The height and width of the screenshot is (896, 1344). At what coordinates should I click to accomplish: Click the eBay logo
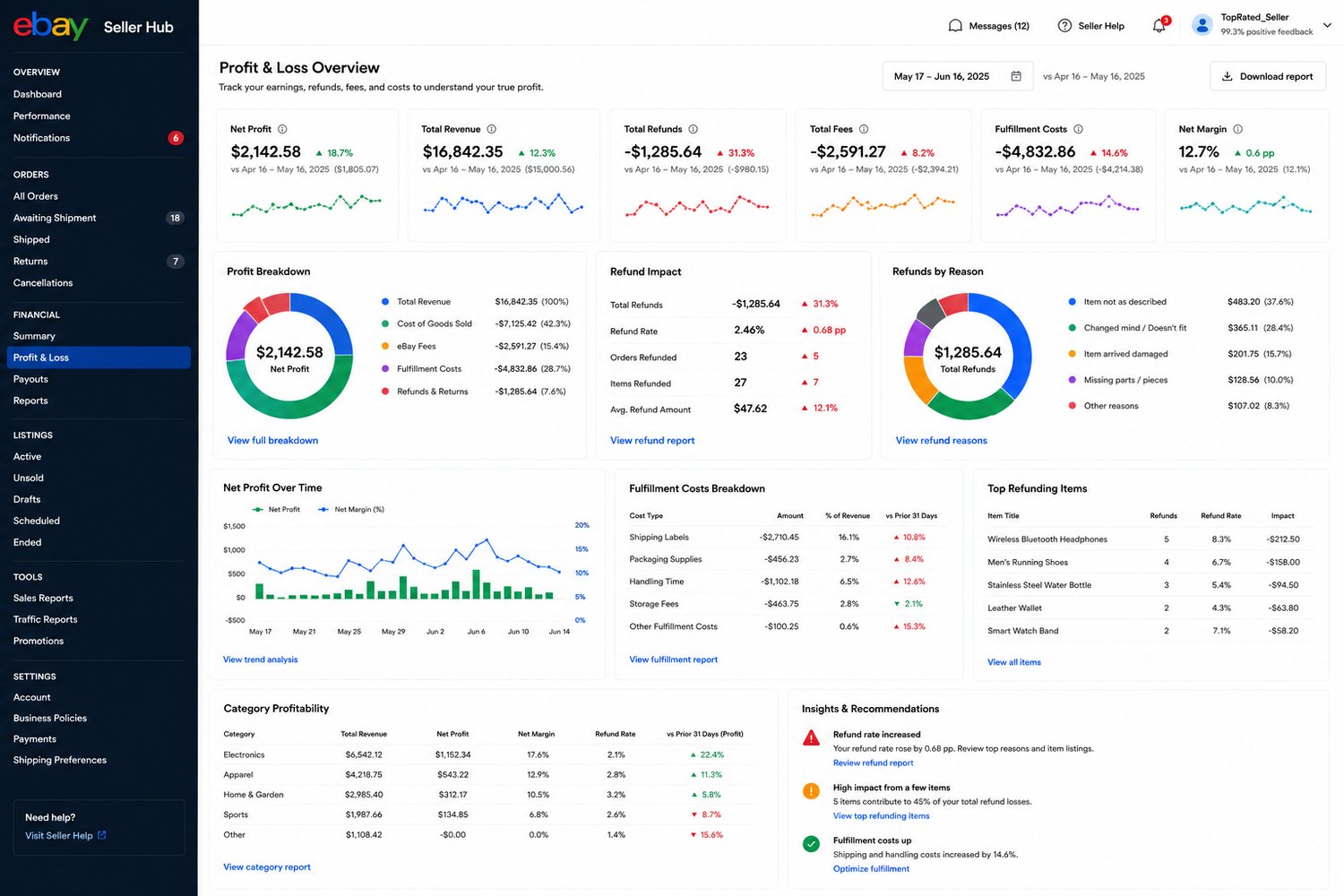click(50, 26)
